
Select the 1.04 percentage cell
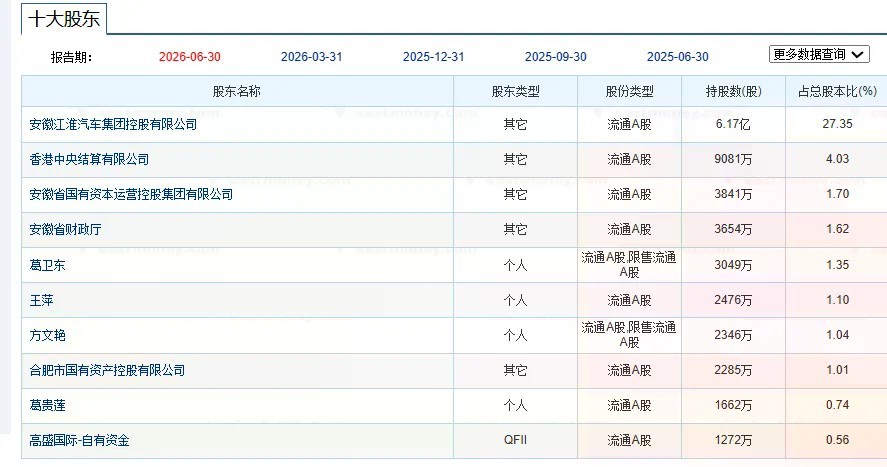coord(837,335)
